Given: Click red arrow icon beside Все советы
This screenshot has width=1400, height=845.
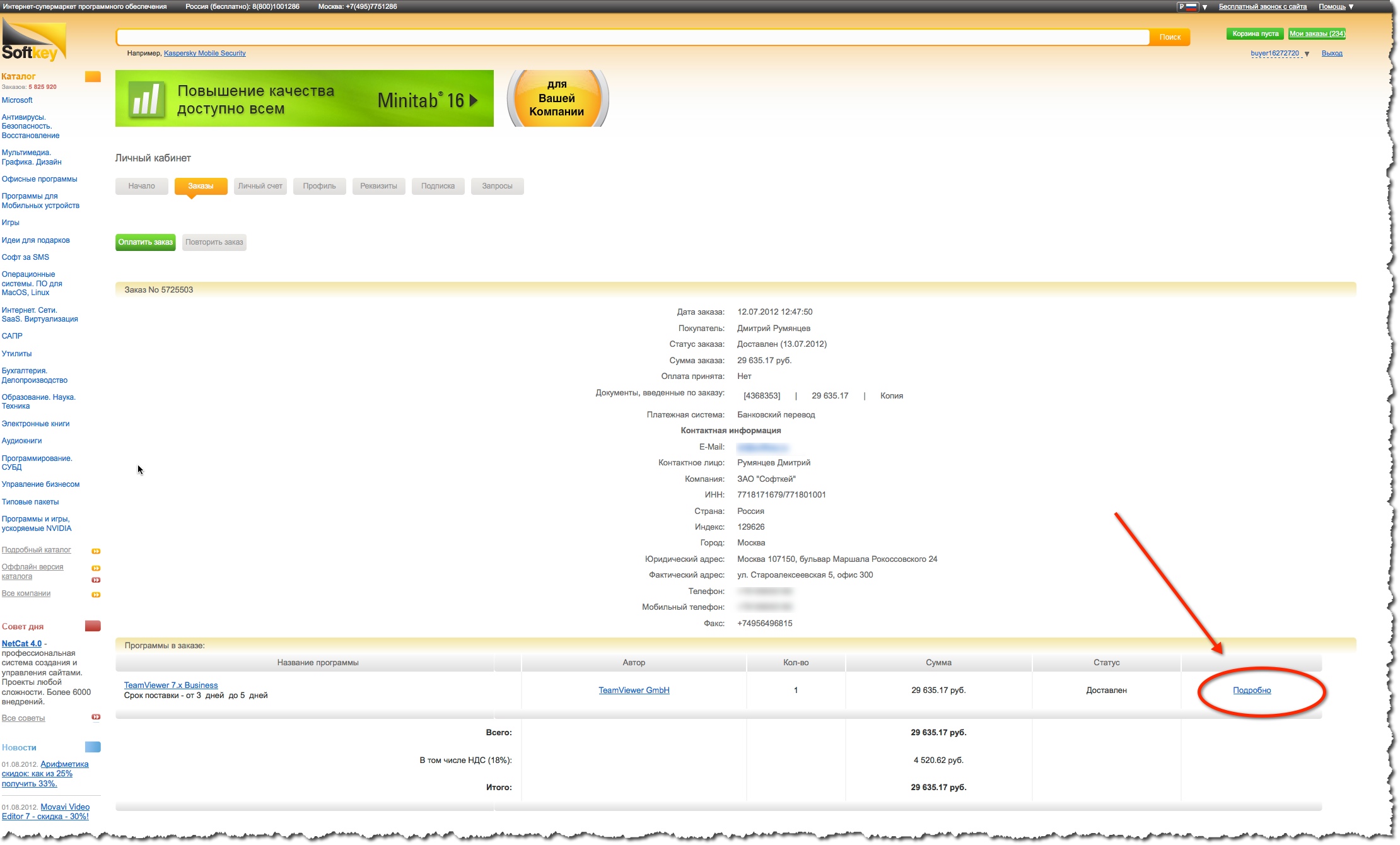Looking at the screenshot, I should [x=96, y=717].
